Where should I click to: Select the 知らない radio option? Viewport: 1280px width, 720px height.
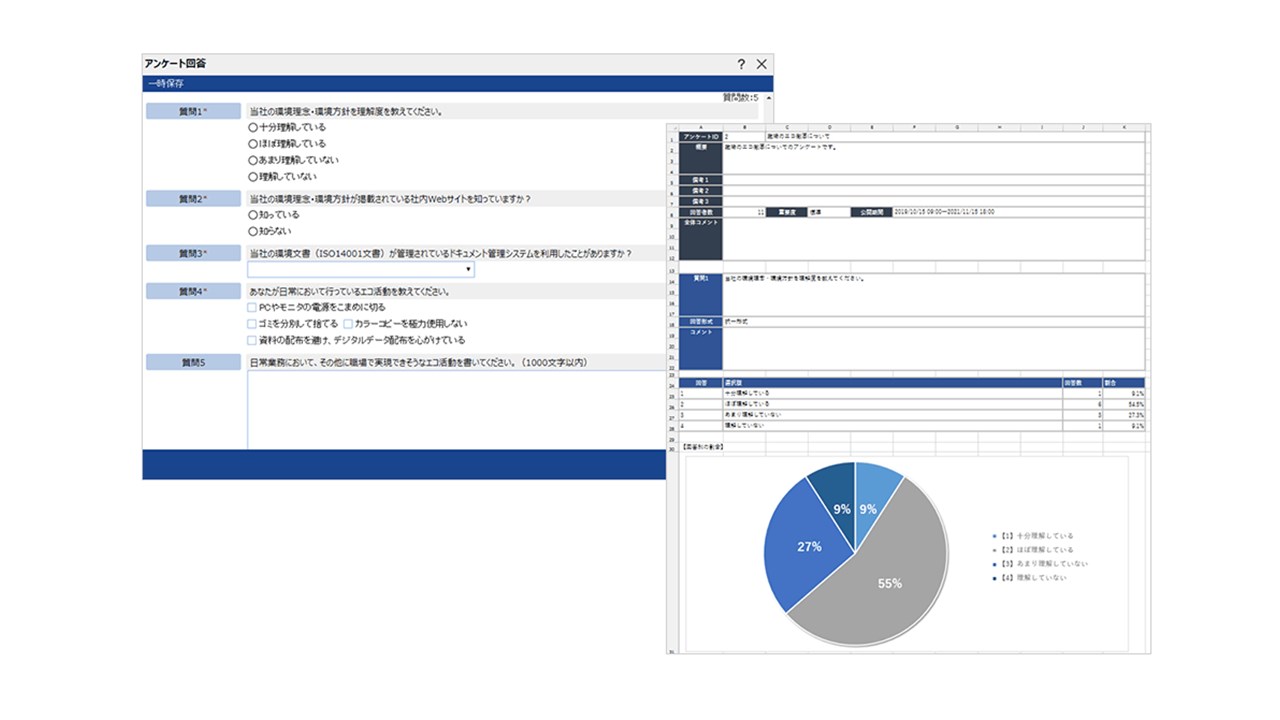pos(253,231)
